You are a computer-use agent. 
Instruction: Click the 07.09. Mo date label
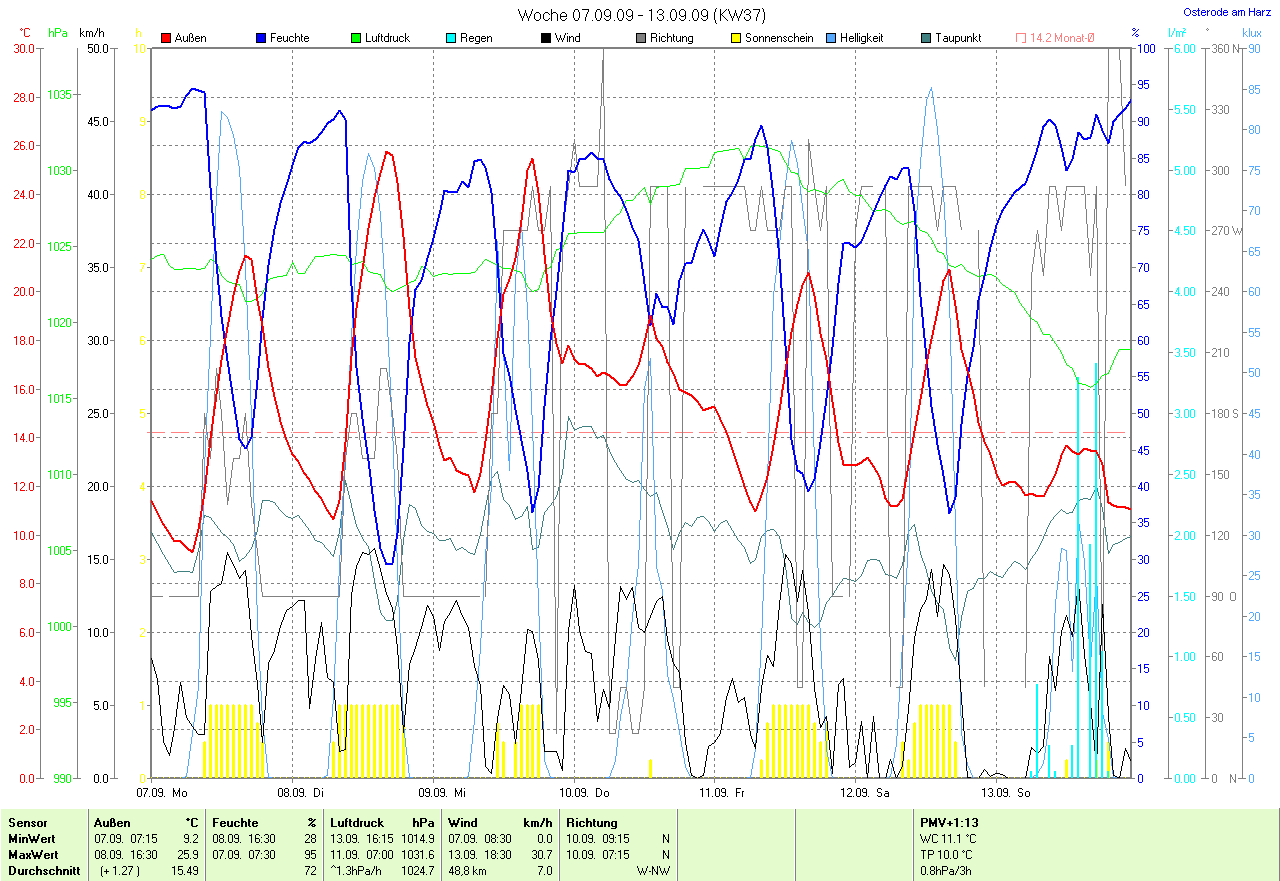[x=163, y=793]
